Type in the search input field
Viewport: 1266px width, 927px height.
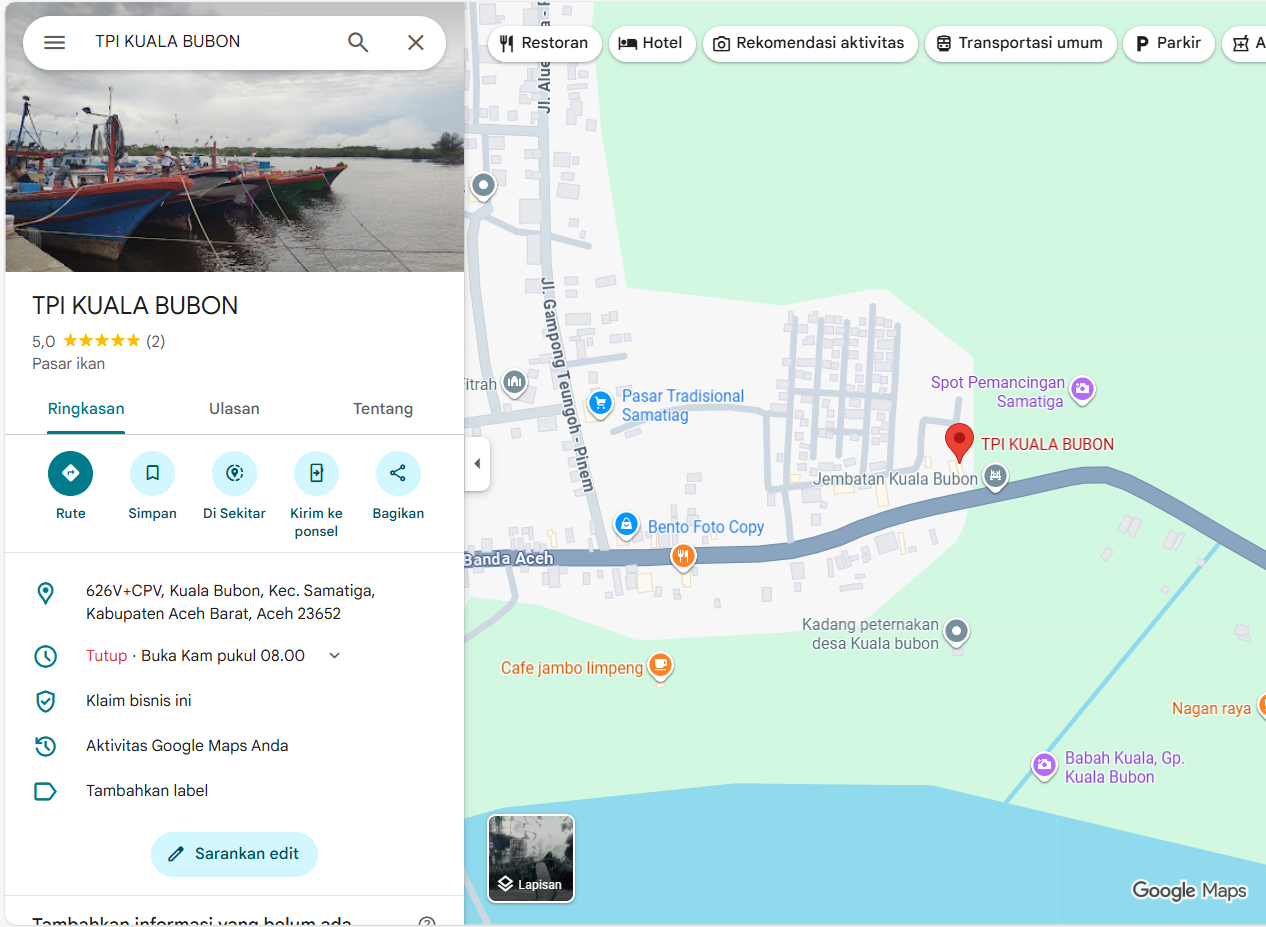210,42
